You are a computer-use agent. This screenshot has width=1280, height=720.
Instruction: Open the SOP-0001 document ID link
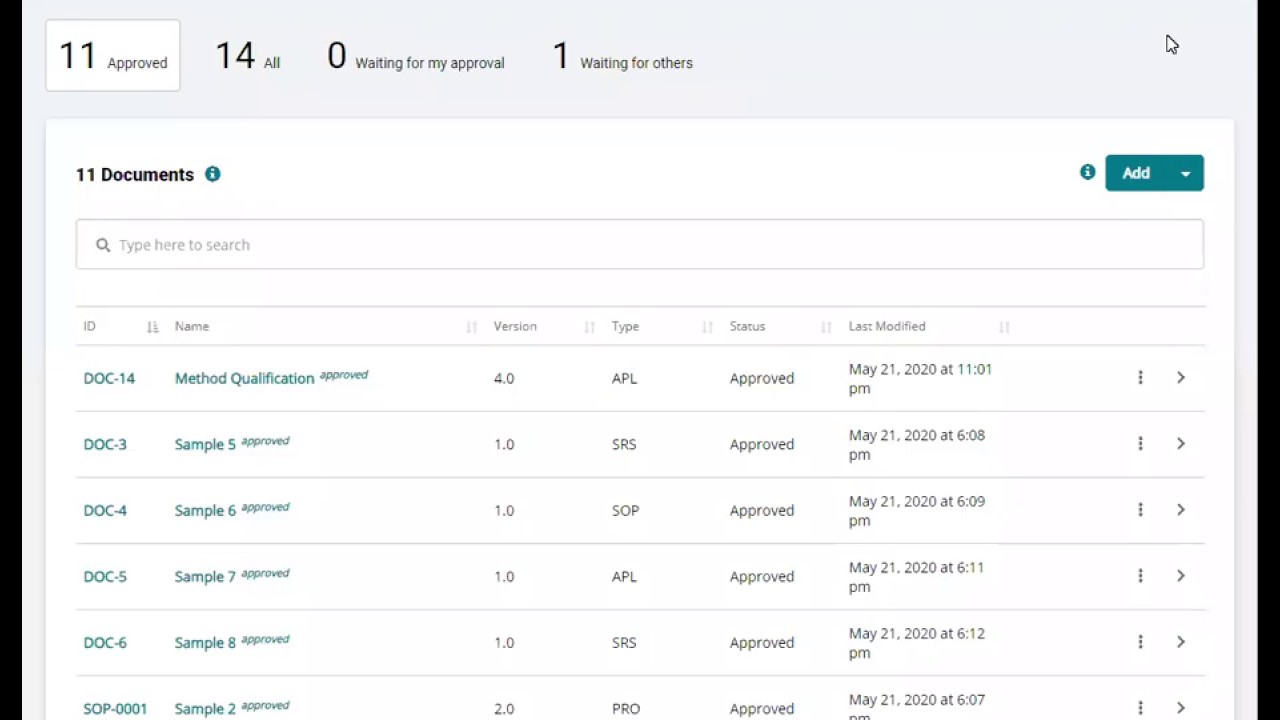click(x=115, y=708)
